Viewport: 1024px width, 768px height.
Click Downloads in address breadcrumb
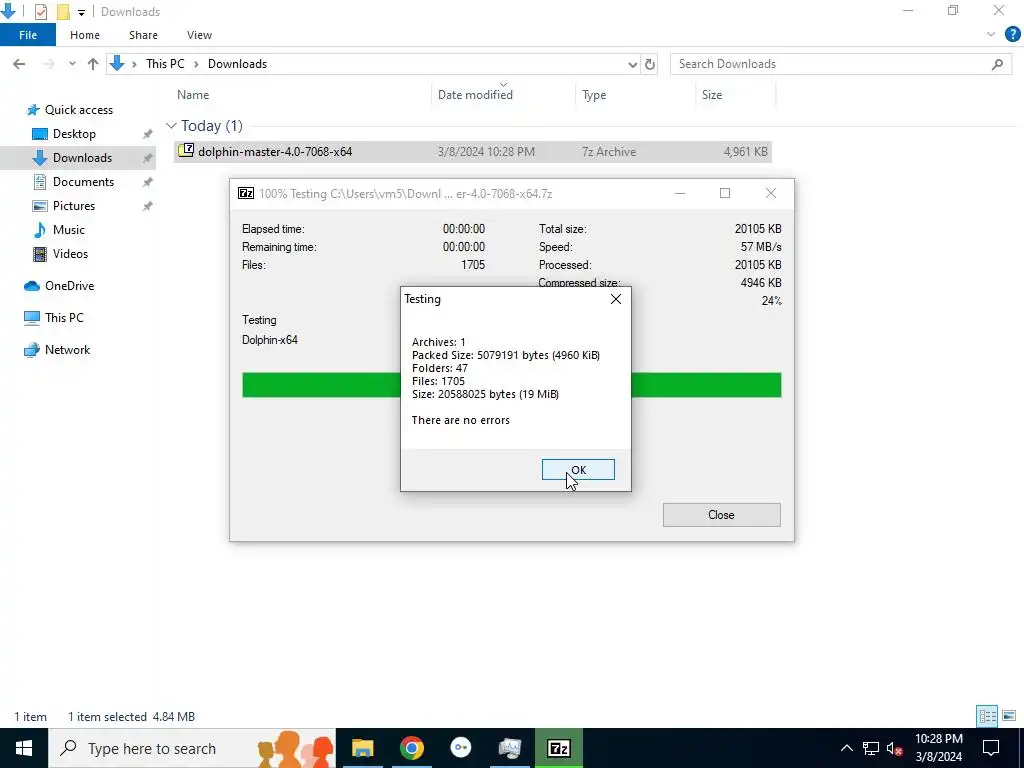tap(237, 64)
